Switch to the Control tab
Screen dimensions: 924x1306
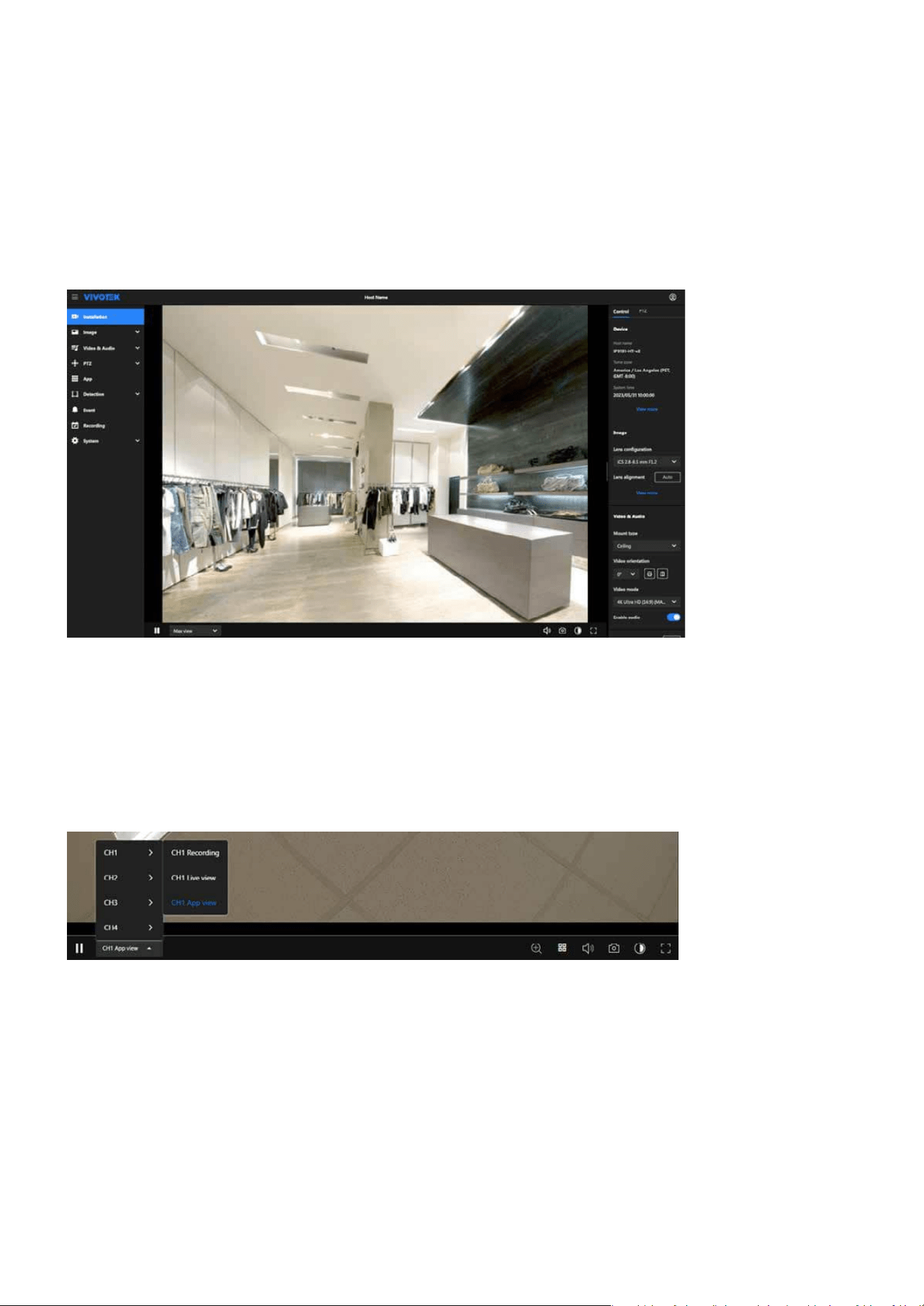[x=621, y=312]
